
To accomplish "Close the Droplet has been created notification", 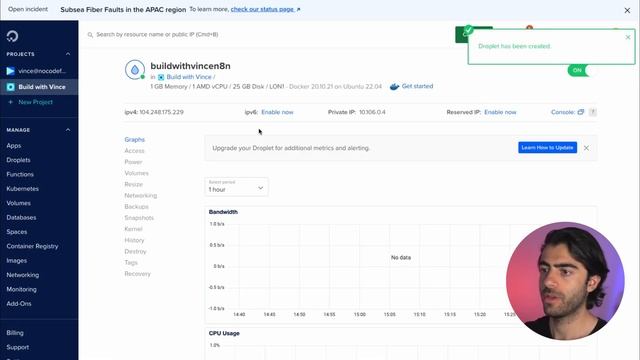I will 628,37.
